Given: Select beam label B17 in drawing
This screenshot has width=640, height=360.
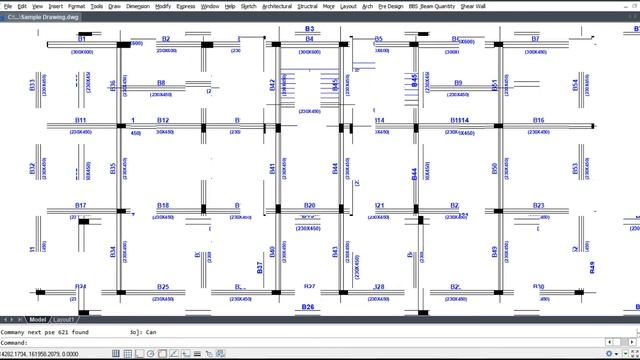Looking at the screenshot, I should 80,205.
